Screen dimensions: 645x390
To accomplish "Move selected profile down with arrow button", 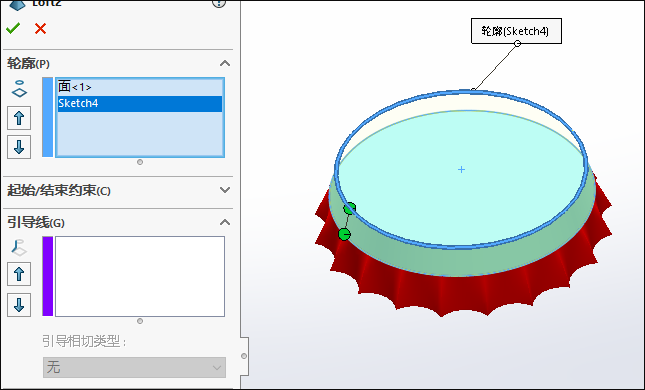I will tap(19, 147).
